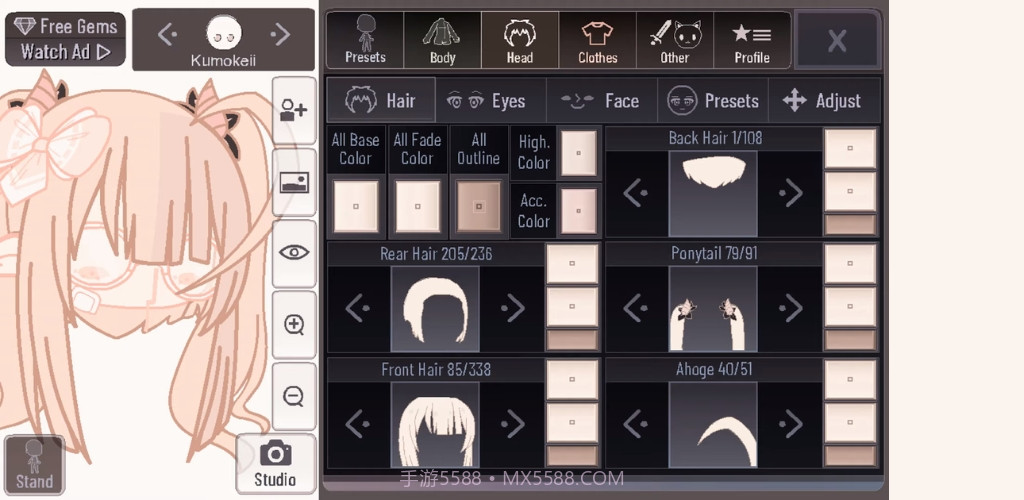This screenshot has height=500, width=1024.
Task: Click the Ahoge hair preview thumbnail
Action: click(713, 424)
